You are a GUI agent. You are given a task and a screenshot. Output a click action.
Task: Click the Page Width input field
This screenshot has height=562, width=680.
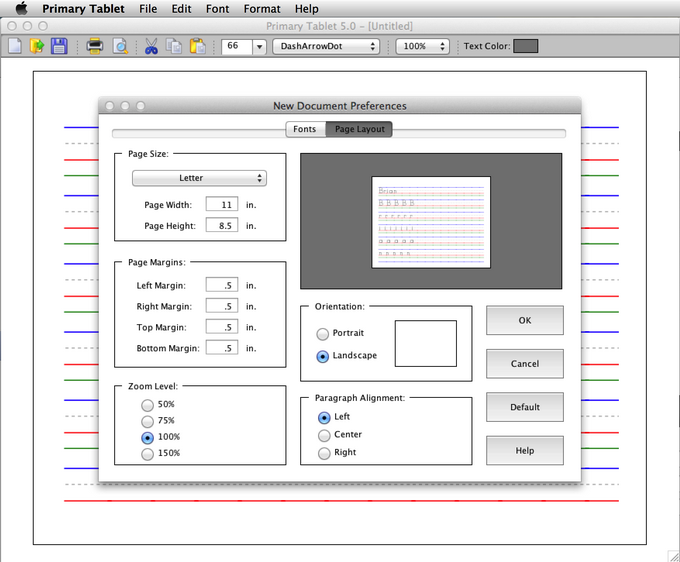tap(221, 204)
